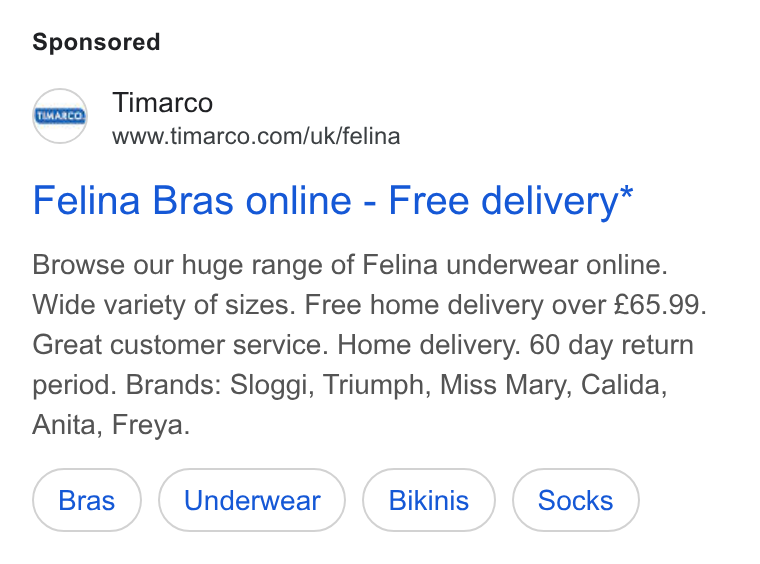Screen dimensions: 760x564
Task: Select the Bras sitelink chip
Action: point(87,500)
